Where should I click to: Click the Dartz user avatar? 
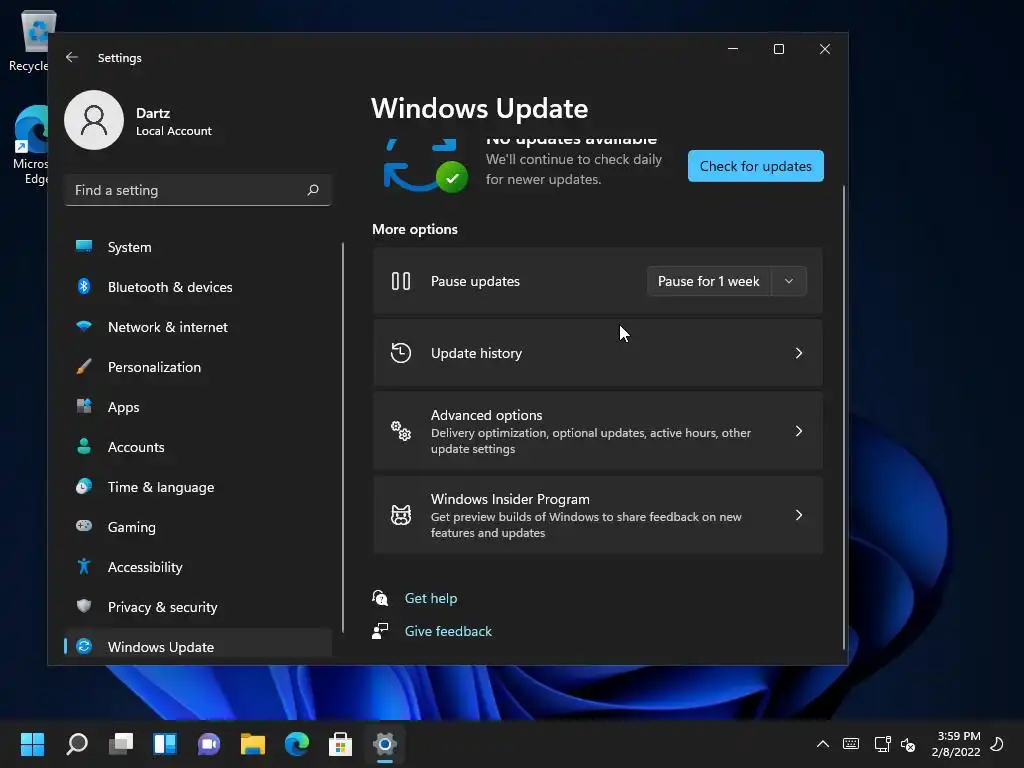[94, 120]
